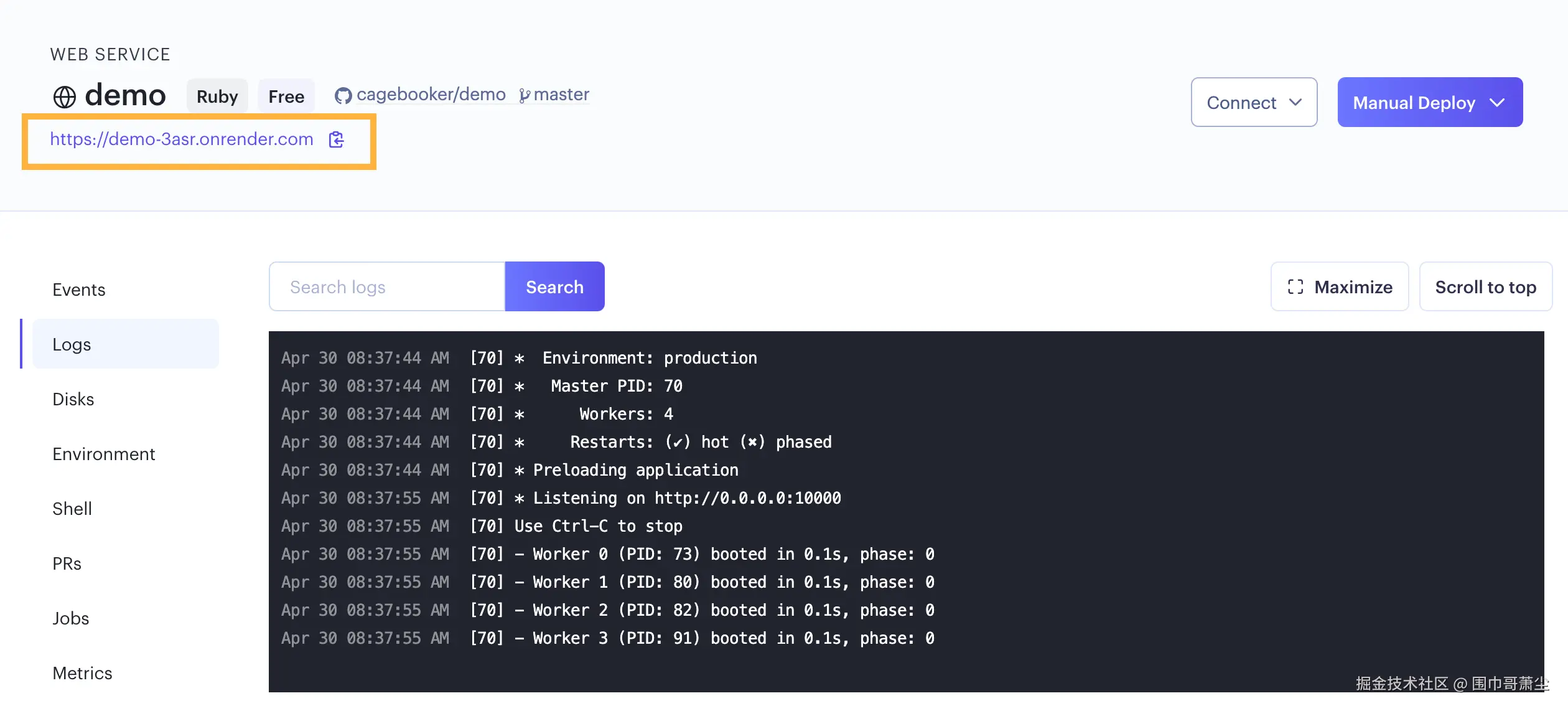Click the Search logs button
This screenshot has width=1568, height=711.
(x=554, y=287)
